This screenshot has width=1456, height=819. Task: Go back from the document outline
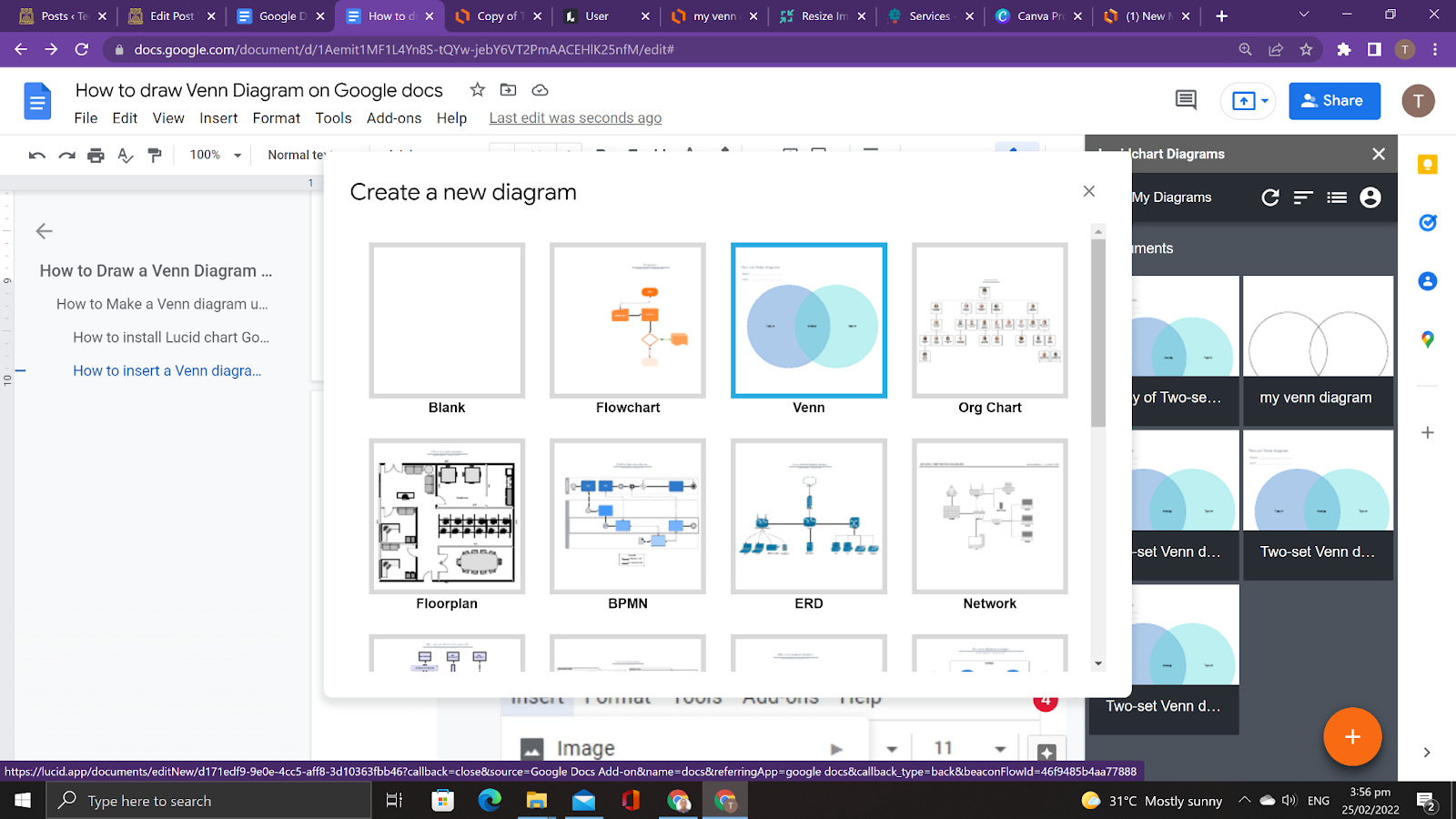click(44, 231)
